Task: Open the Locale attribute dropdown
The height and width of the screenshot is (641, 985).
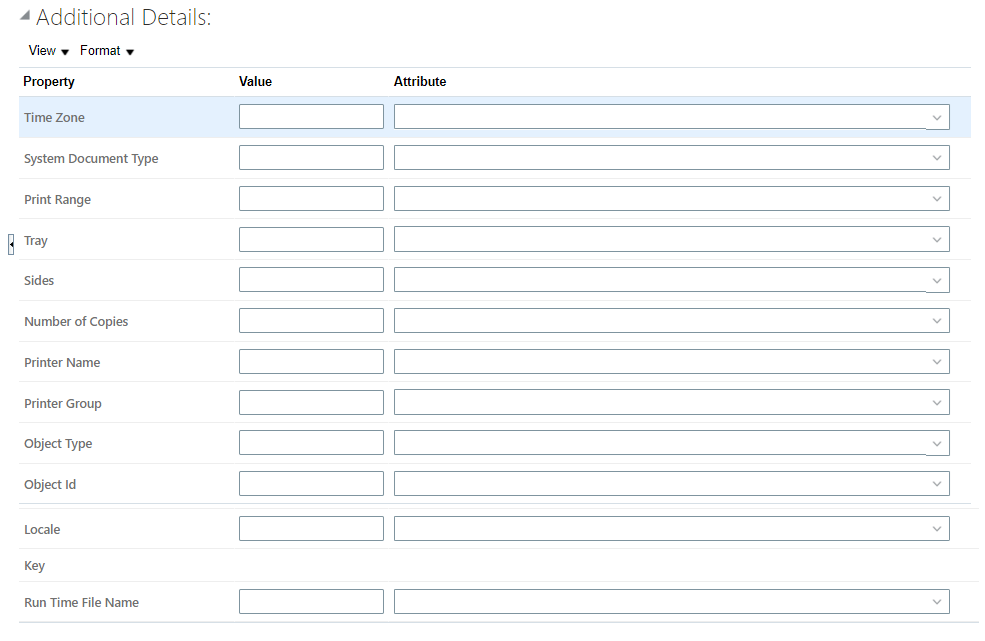Action: tap(937, 529)
